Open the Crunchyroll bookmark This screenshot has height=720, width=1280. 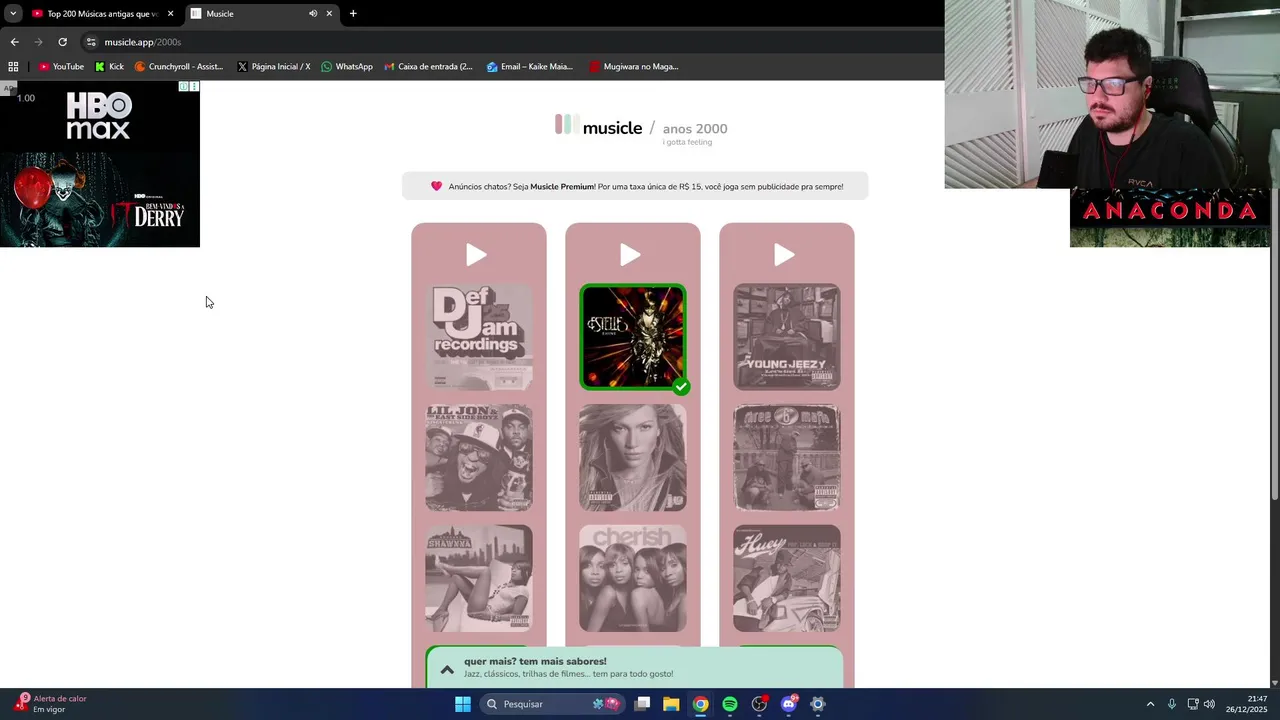(x=179, y=67)
